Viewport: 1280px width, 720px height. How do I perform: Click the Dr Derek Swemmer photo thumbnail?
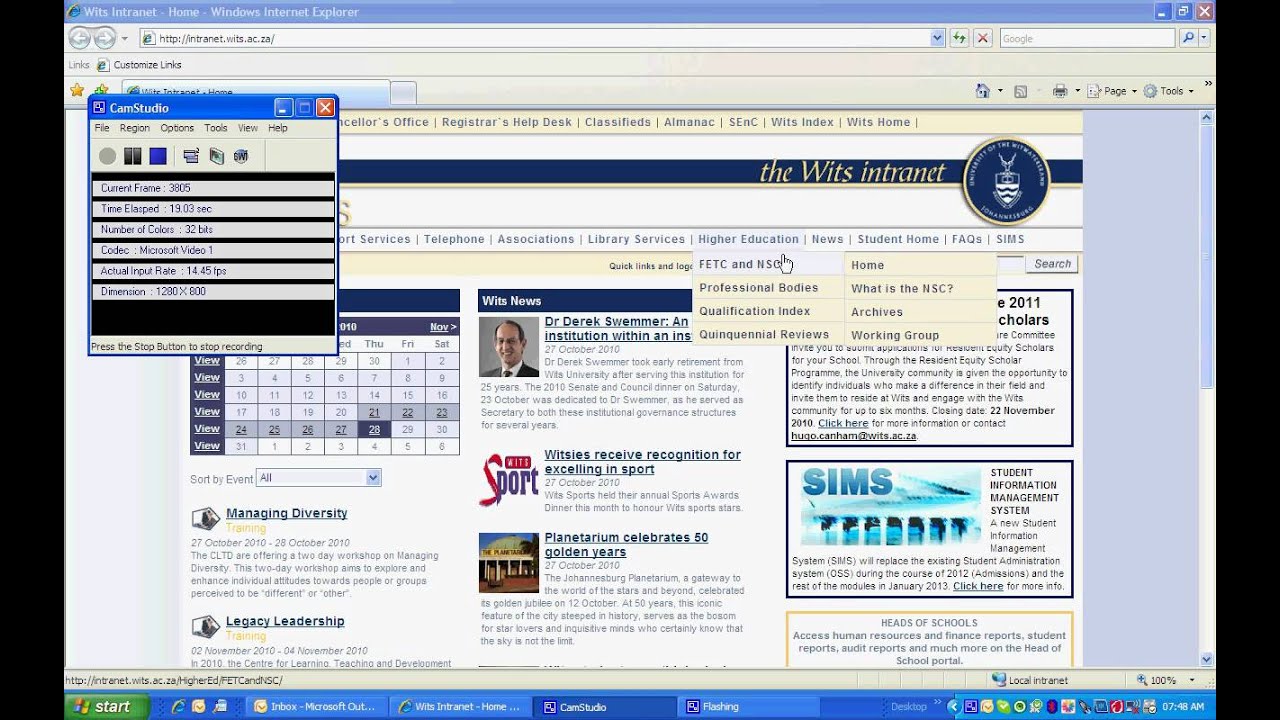point(508,347)
